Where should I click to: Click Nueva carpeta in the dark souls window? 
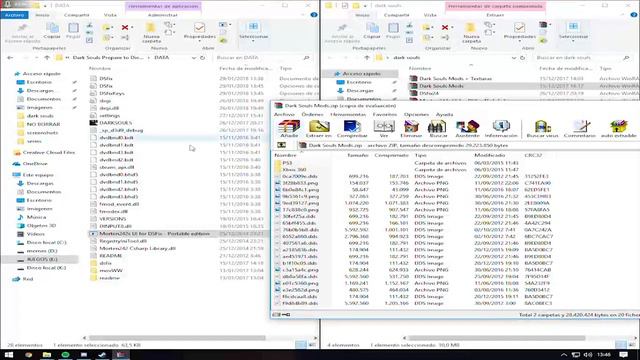pyautogui.click(x=471, y=32)
